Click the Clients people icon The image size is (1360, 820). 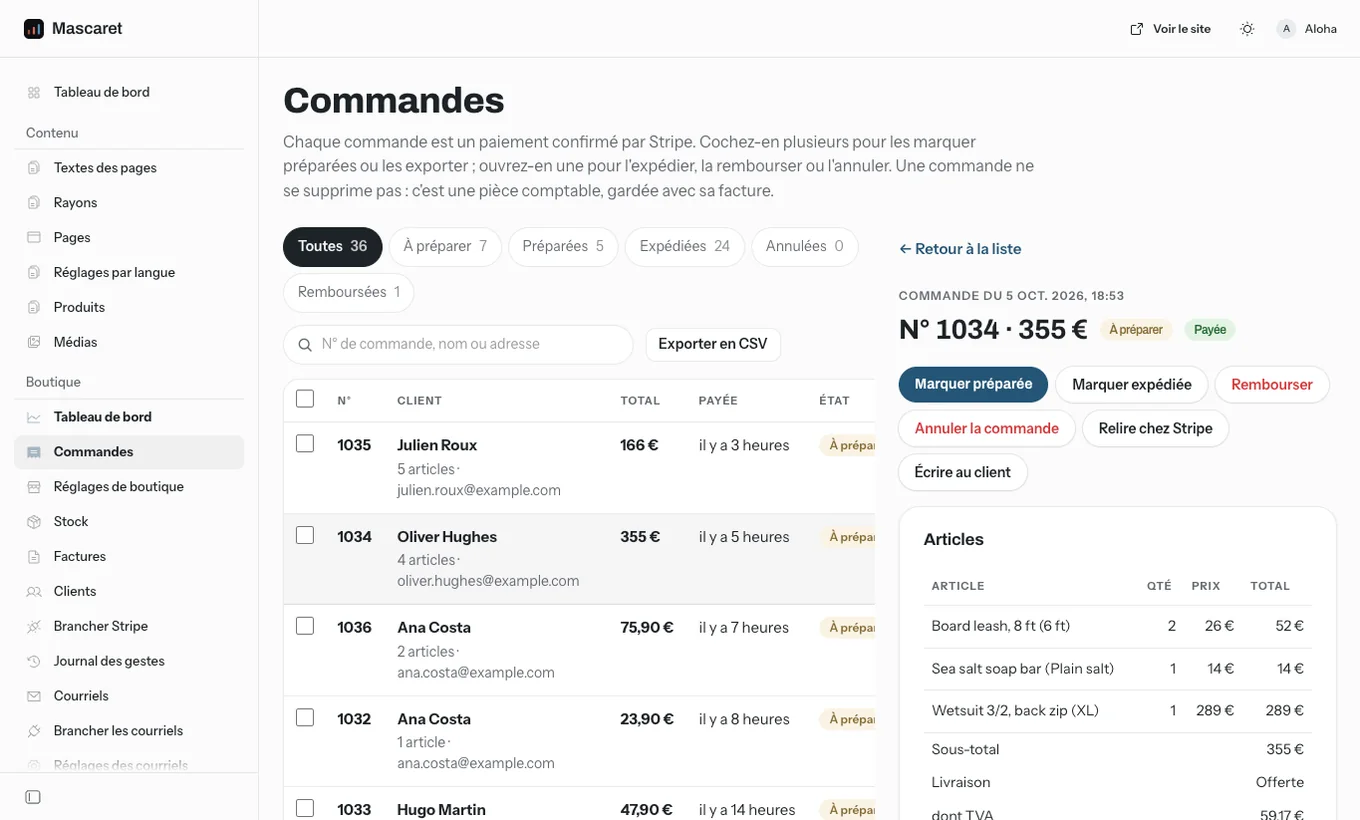[x=34, y=592]
